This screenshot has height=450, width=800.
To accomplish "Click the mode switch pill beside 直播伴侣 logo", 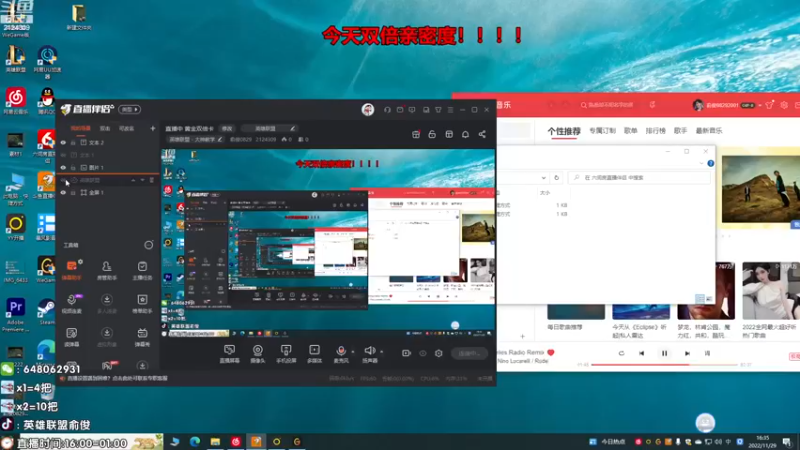I will (130, 109).
